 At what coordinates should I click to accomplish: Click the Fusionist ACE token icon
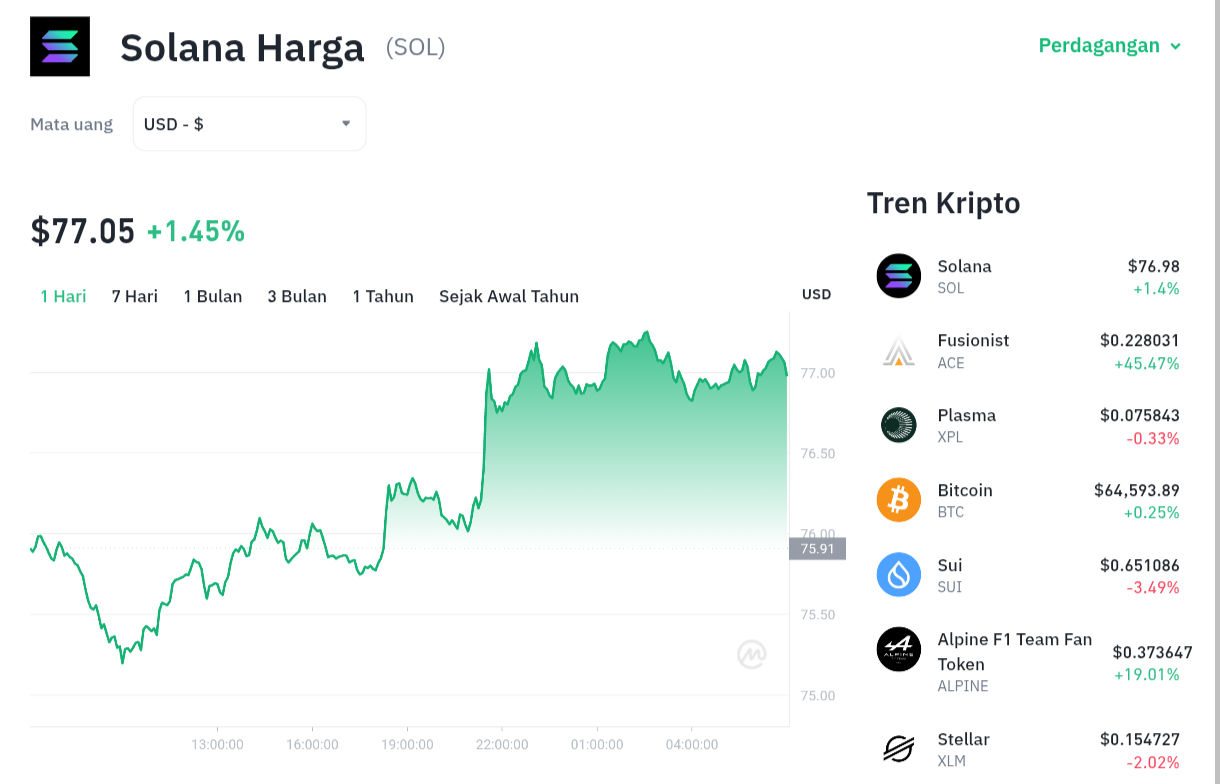point(898,351)
